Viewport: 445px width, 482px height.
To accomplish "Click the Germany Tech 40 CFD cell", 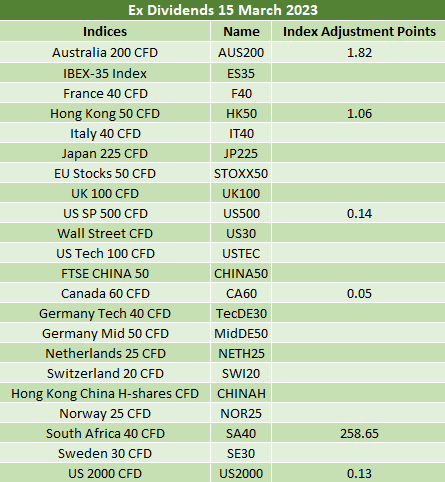I will (105, 313).
